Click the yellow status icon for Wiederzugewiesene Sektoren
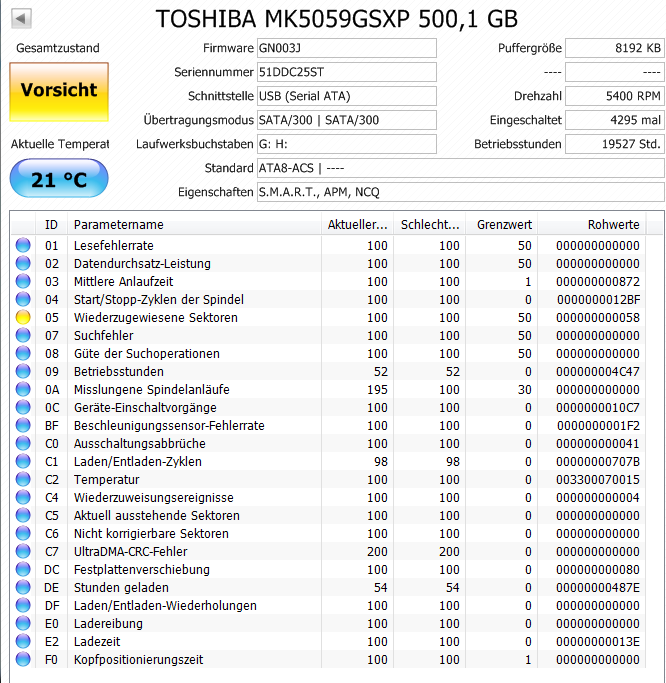 pos(23,318)
